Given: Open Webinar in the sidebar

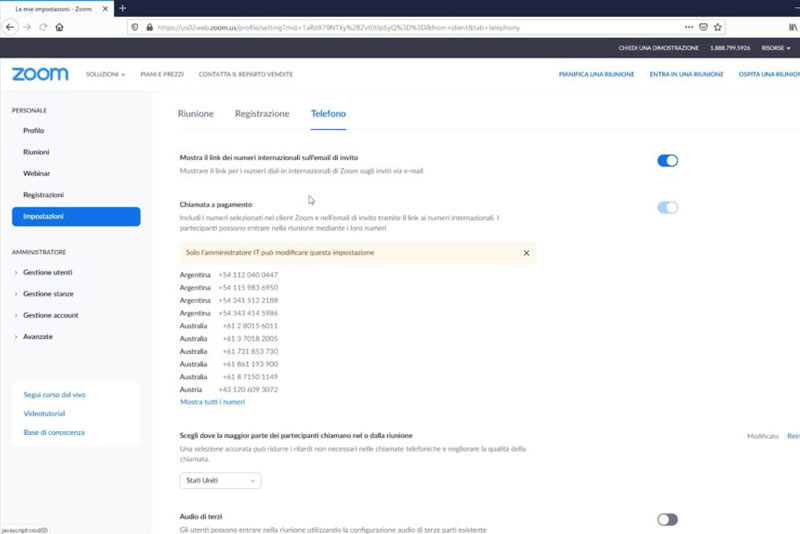Looking at the screenshot, I should [x=37, y=173].
